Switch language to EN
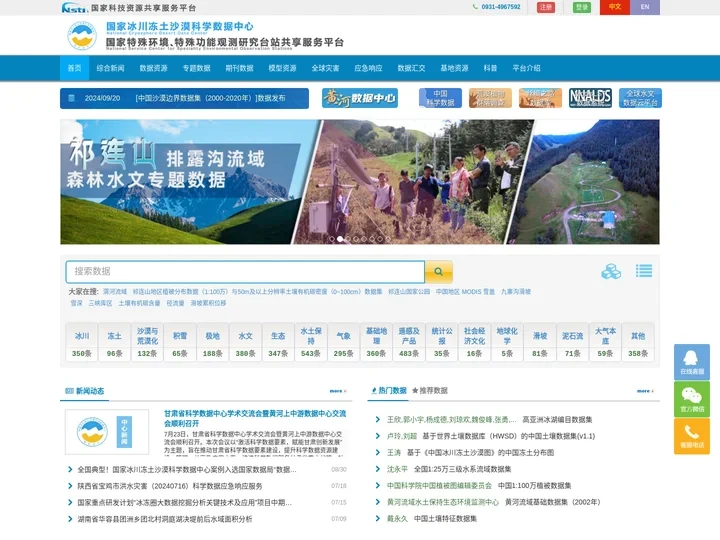 tap(645, 7)
